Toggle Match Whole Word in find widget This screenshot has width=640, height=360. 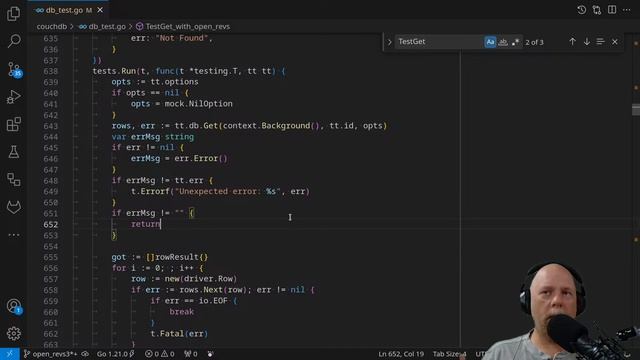click(503, 42)
